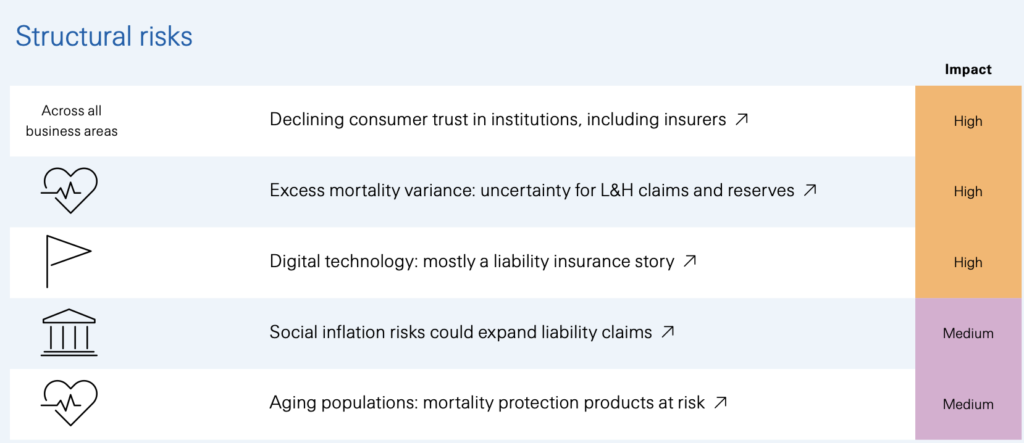Click the courthouse icon beside Social inflation risks
The image size is (1024, 443).
69,333
